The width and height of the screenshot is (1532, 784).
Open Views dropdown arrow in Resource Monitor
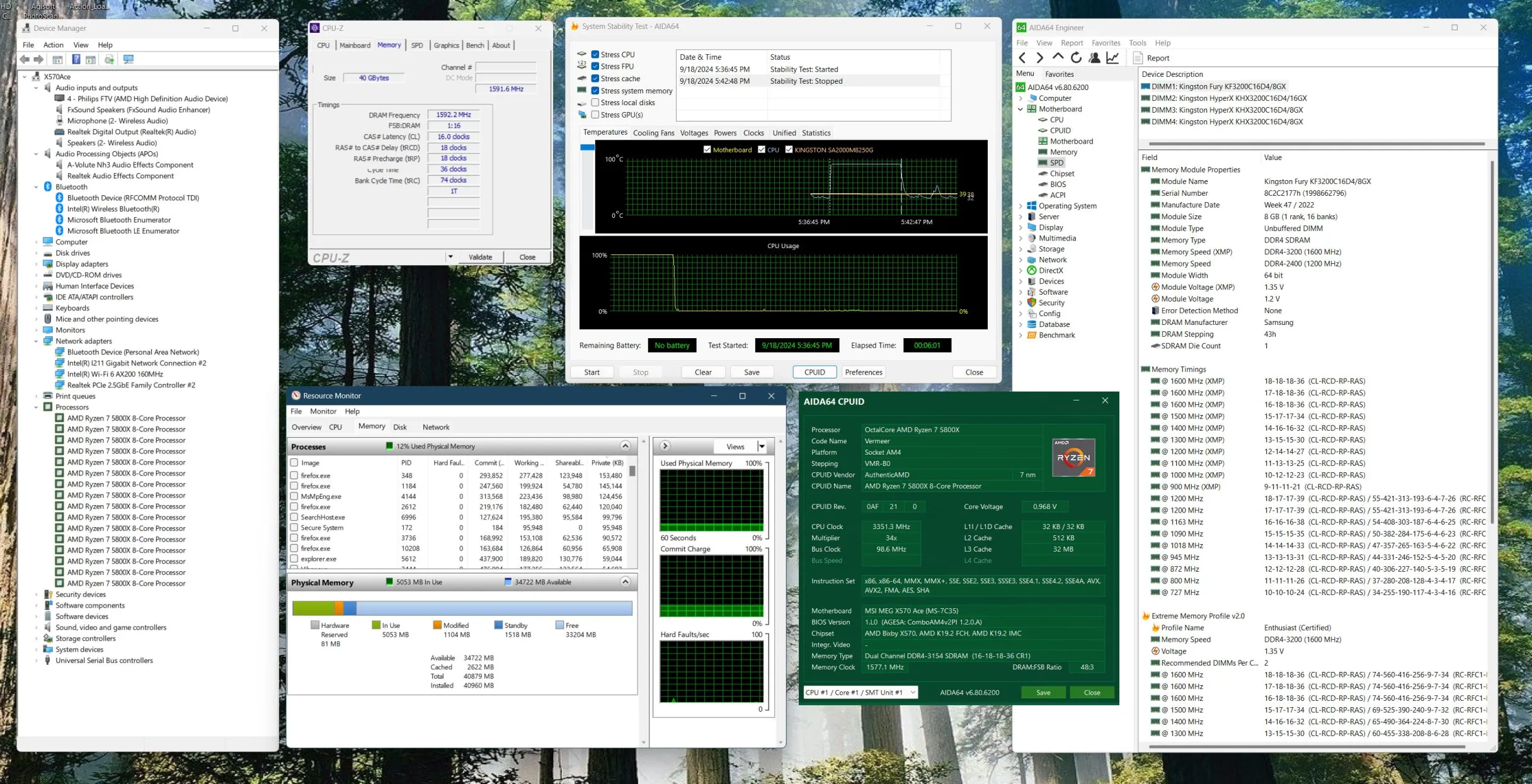(x=762, y=446)
